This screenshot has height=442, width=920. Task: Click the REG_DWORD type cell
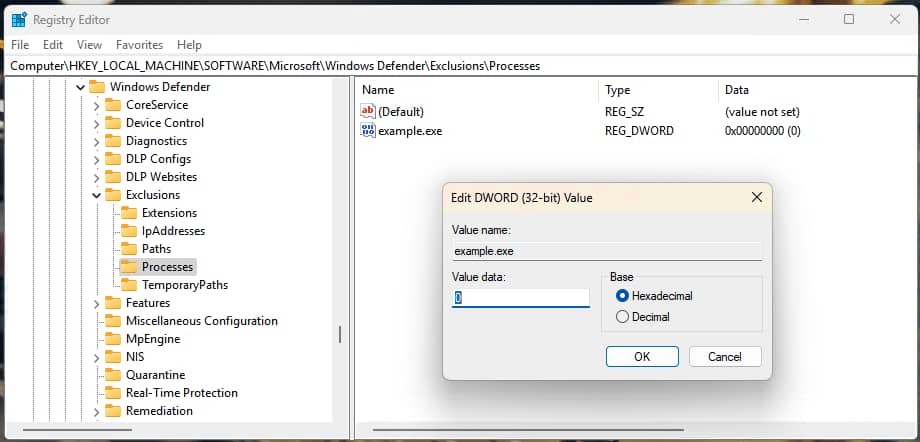(640, 131)
